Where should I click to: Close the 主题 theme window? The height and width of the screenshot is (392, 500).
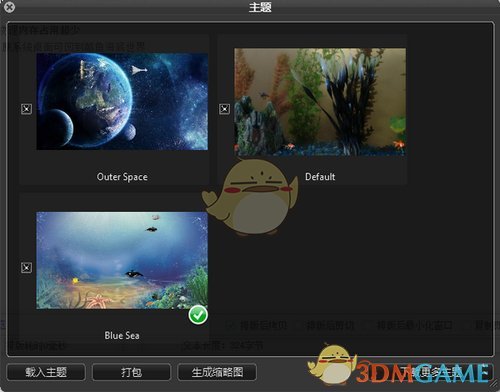pos(10,7)
